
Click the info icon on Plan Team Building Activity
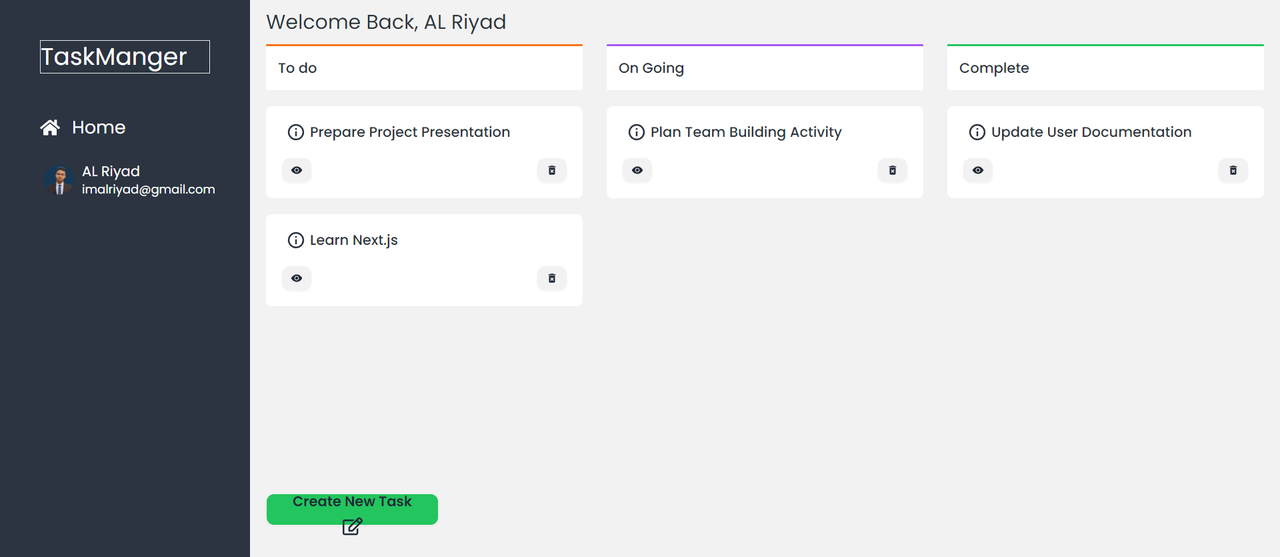click(x=636, y=133)
